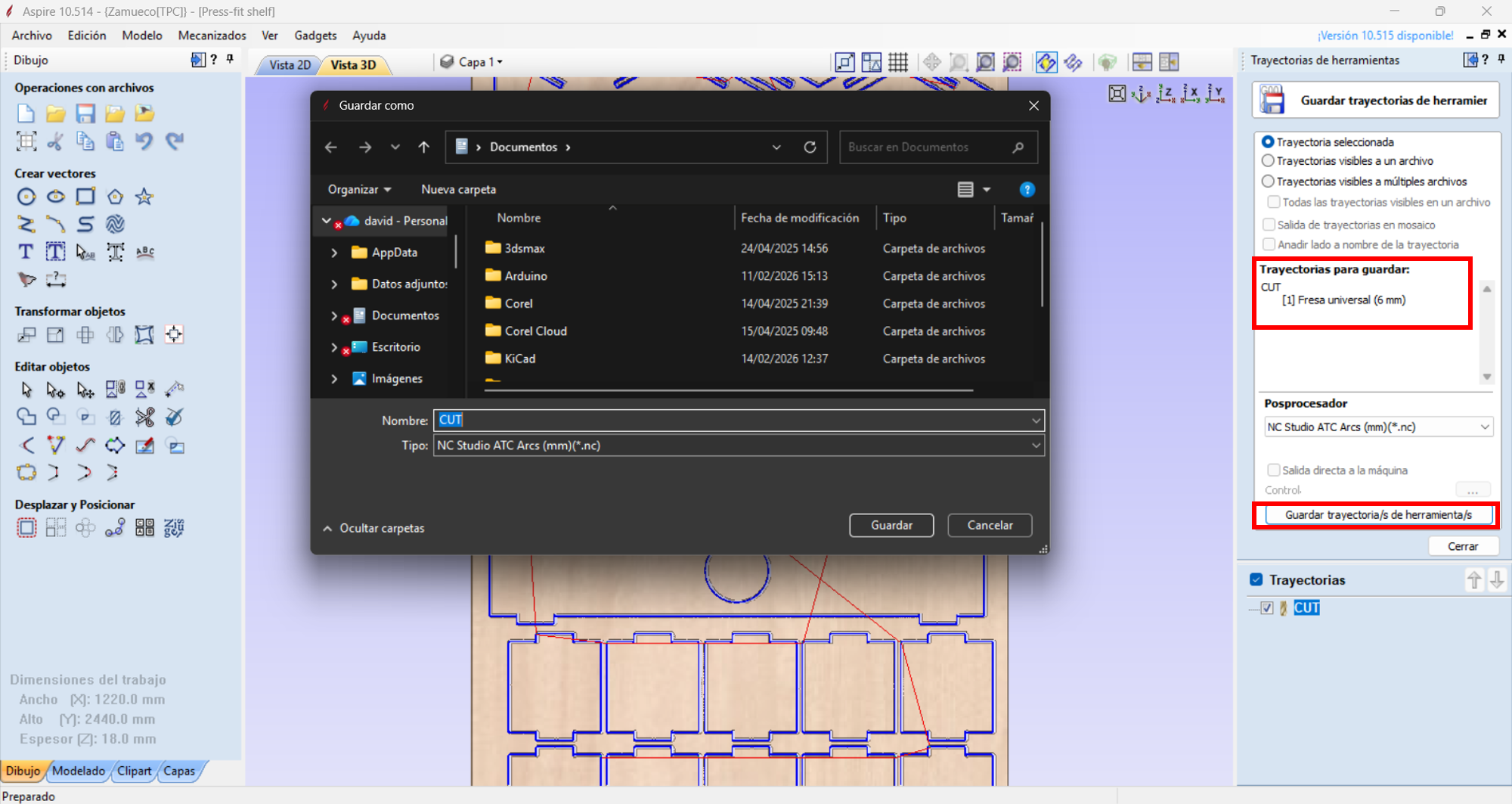Click the blue help icon in Guardar como dialog
The height and width of the screenshot is (804, 1512).
tap(1027, 190)
